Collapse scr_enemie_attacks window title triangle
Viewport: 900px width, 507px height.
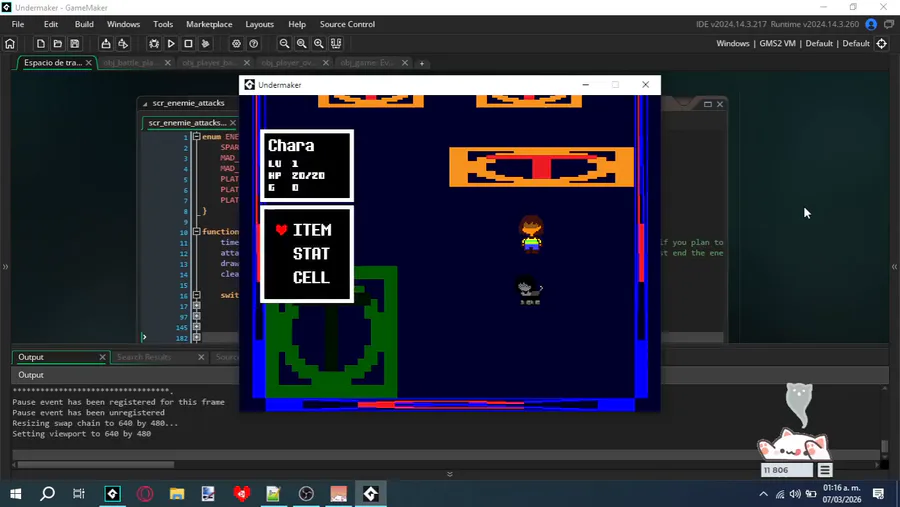[x=145, y=103]
